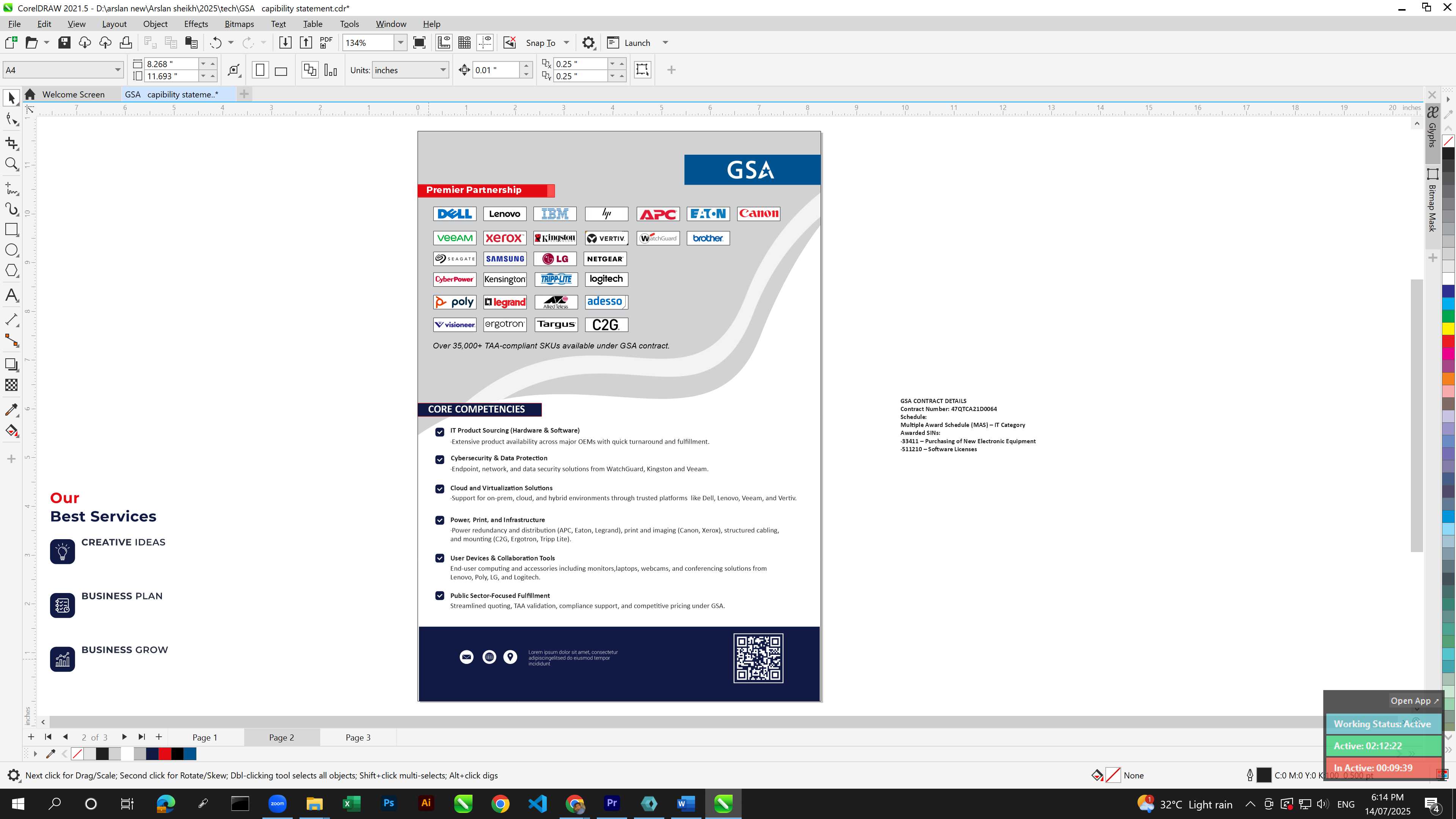Open the Window menu
The height and width of the screenshot is (819, 1456).
click(x=391, y=24)
